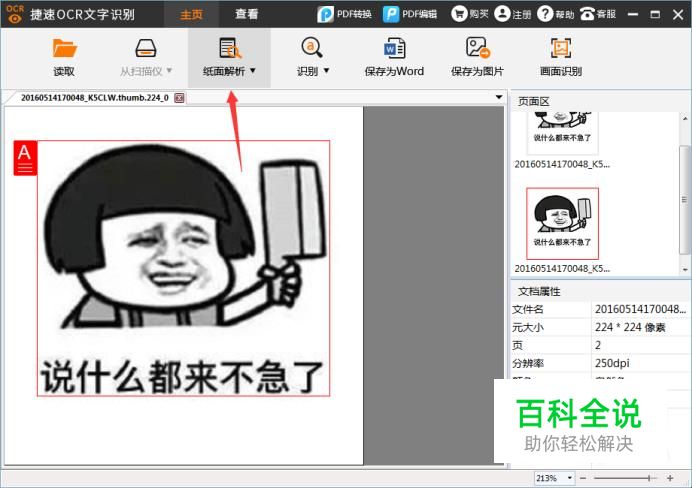The height and width of the screenshot is (488, 692).
Task: Click the 从扫描仪 scanner icon
Action: (x=146, y=48)
